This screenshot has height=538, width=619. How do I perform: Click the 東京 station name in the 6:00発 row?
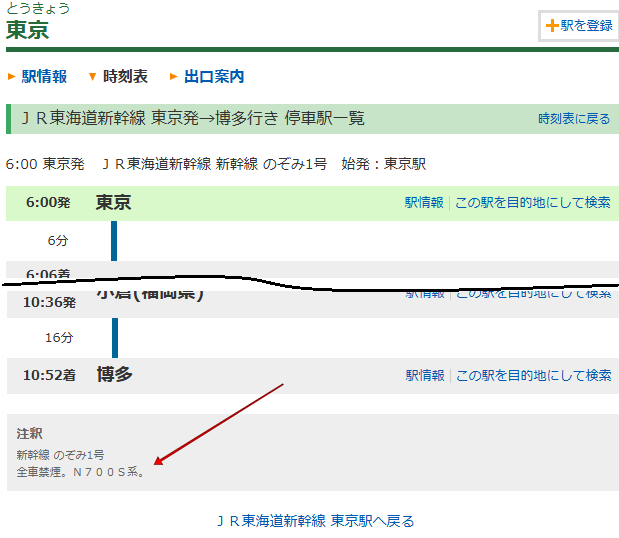tap(114, 202)
